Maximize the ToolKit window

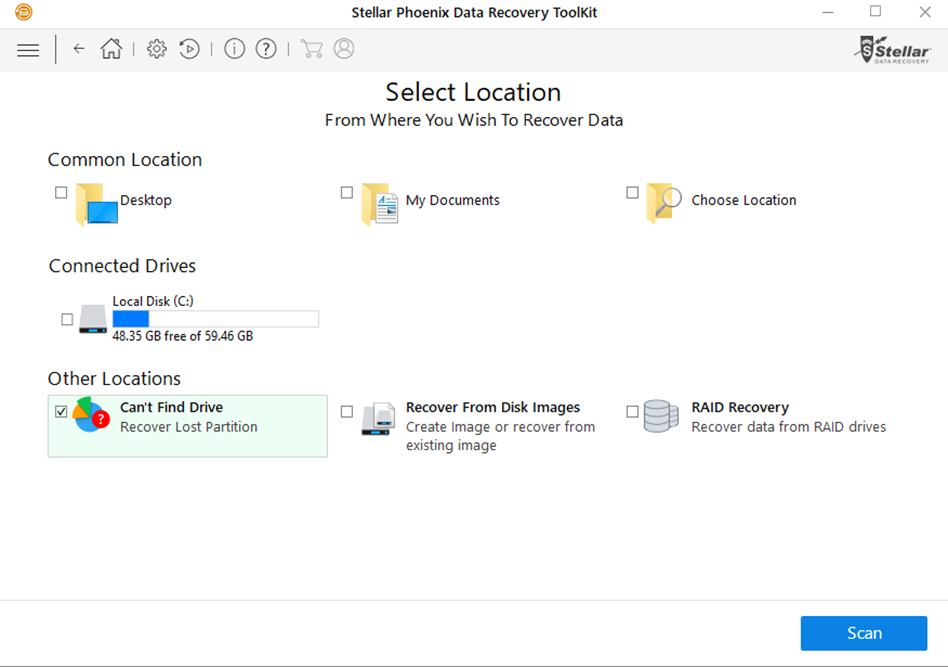875,11
